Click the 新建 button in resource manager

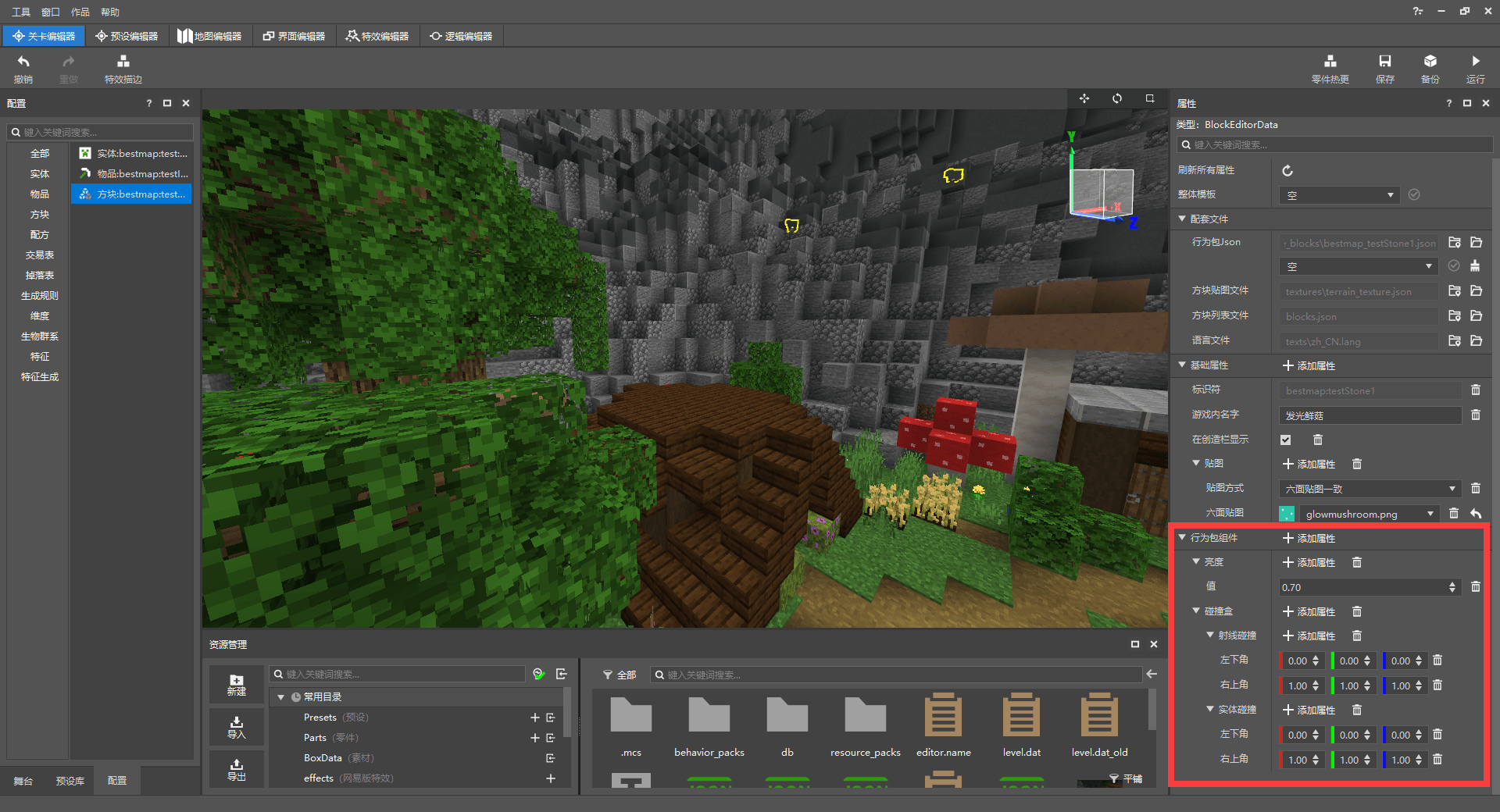(236, 684)
